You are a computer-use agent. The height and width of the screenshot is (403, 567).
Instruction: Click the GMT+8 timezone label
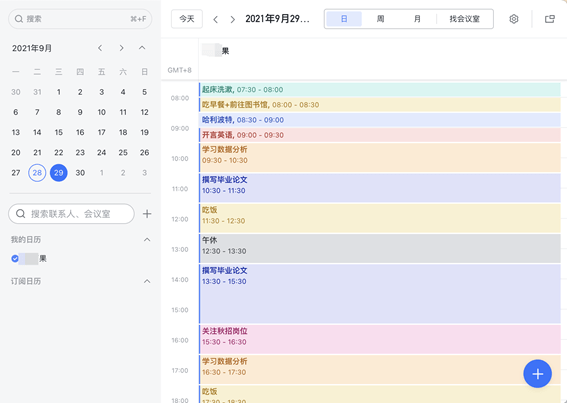click(x=179, y=70)
